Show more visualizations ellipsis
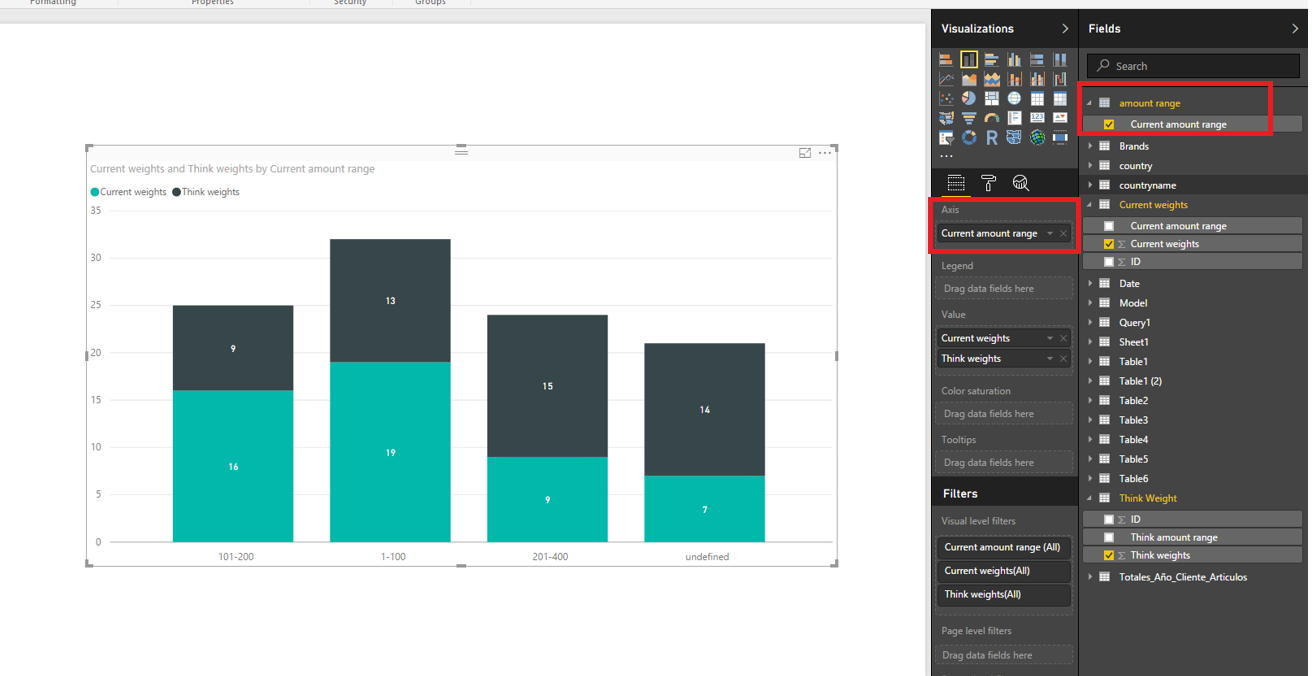The width and height of the screenshot is (1313, 676). tap(946, 156)
